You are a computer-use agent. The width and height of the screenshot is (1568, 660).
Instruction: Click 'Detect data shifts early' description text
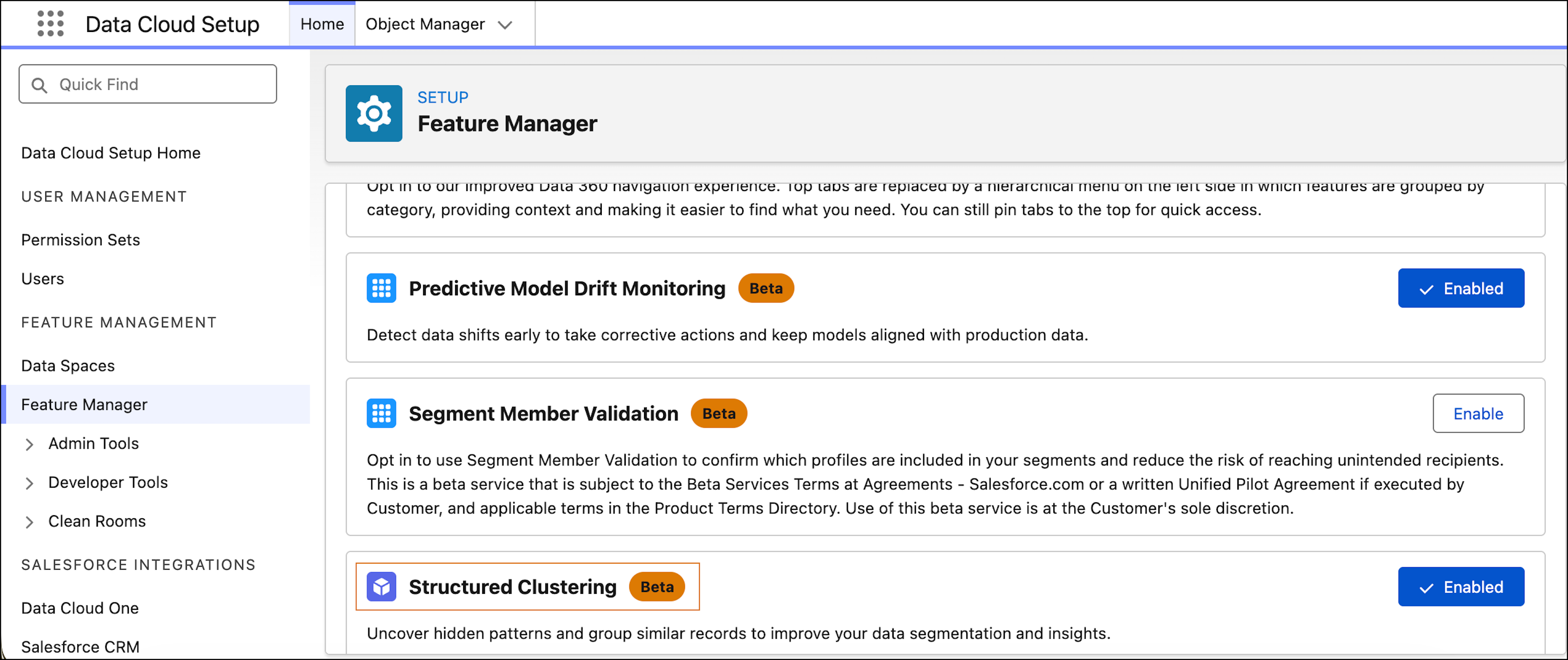(728, 335)
